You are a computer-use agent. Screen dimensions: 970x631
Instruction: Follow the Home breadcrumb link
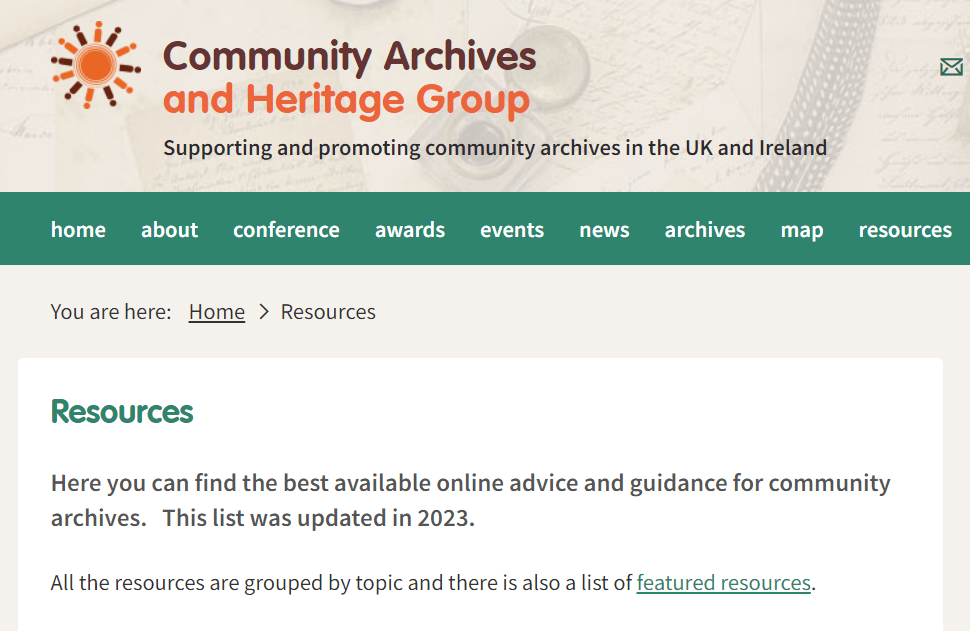(x=217, y=312)
